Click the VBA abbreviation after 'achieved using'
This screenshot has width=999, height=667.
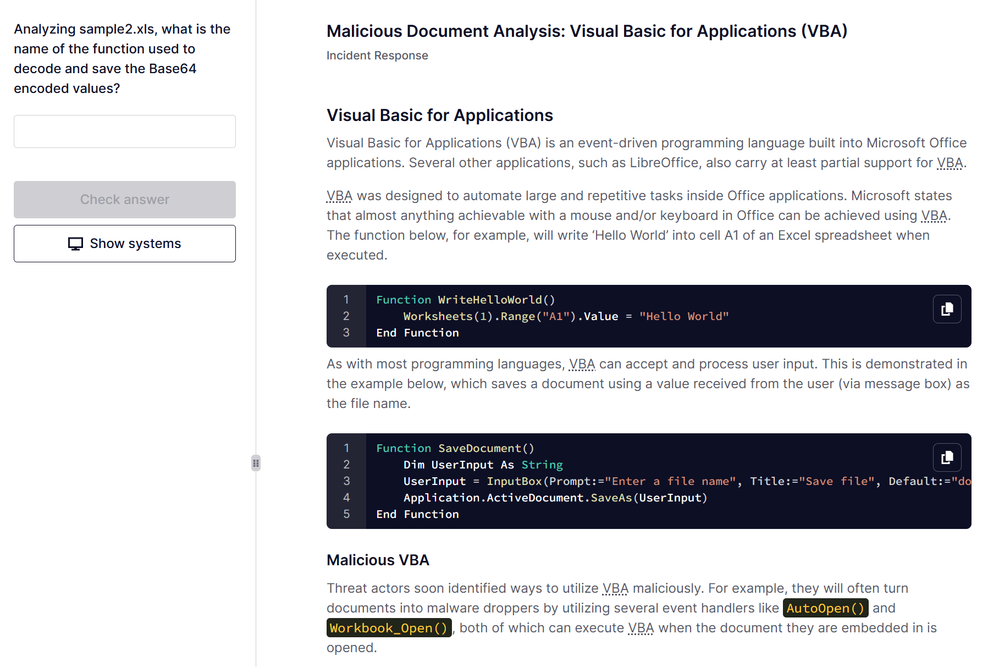pos(934,215)
